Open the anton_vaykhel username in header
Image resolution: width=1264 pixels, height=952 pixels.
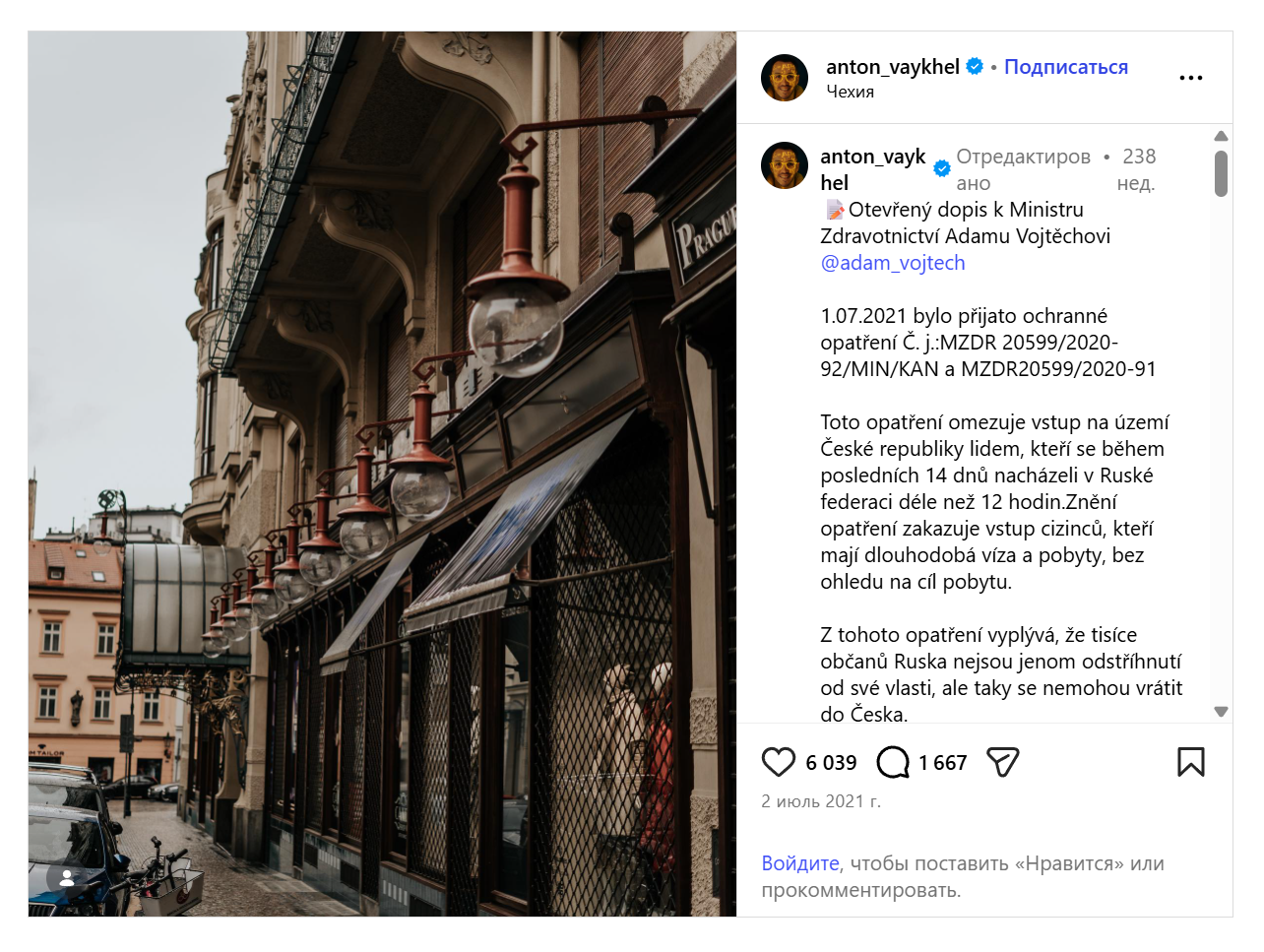pos(893,67)
